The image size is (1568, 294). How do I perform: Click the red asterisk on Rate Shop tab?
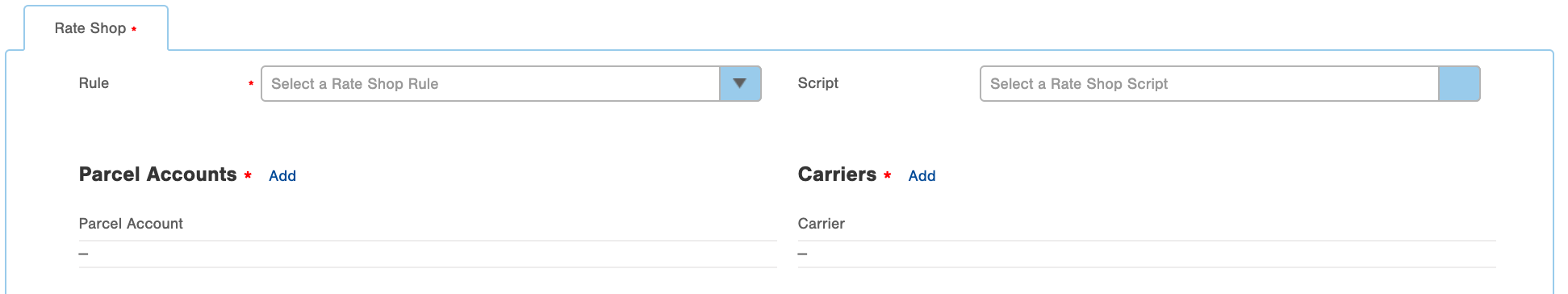point(134,29)
